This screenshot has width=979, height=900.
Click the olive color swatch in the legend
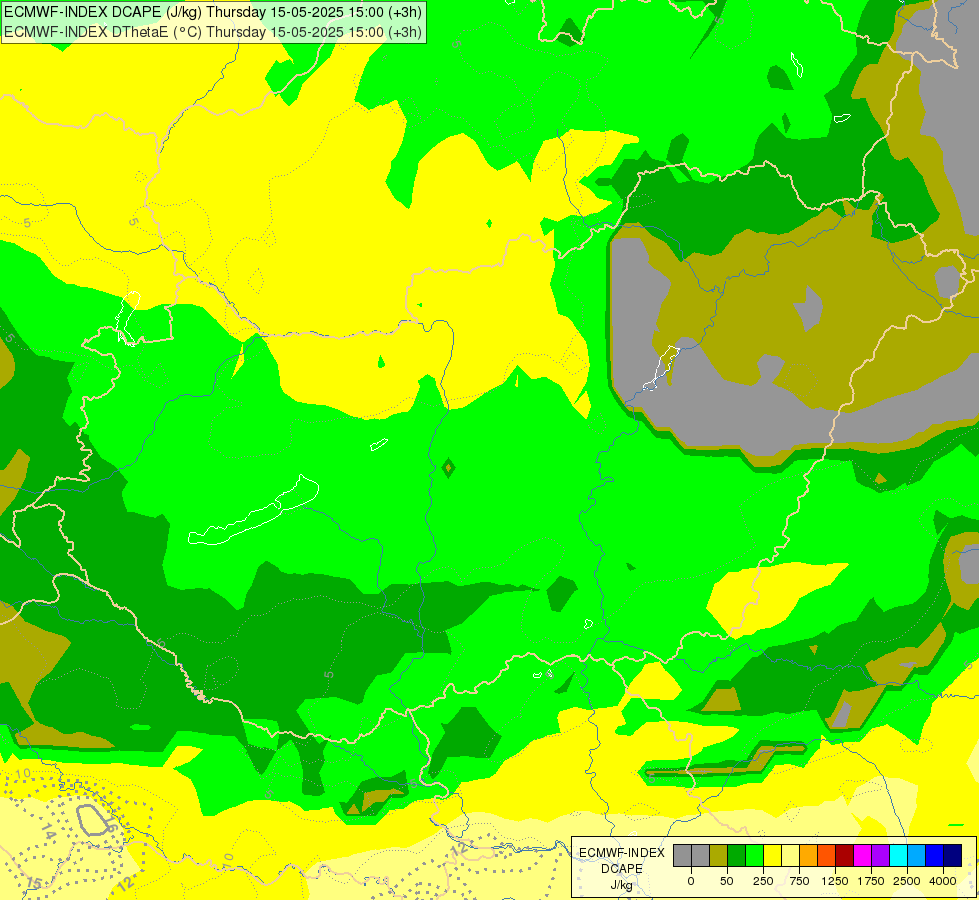tap(718, 856)
